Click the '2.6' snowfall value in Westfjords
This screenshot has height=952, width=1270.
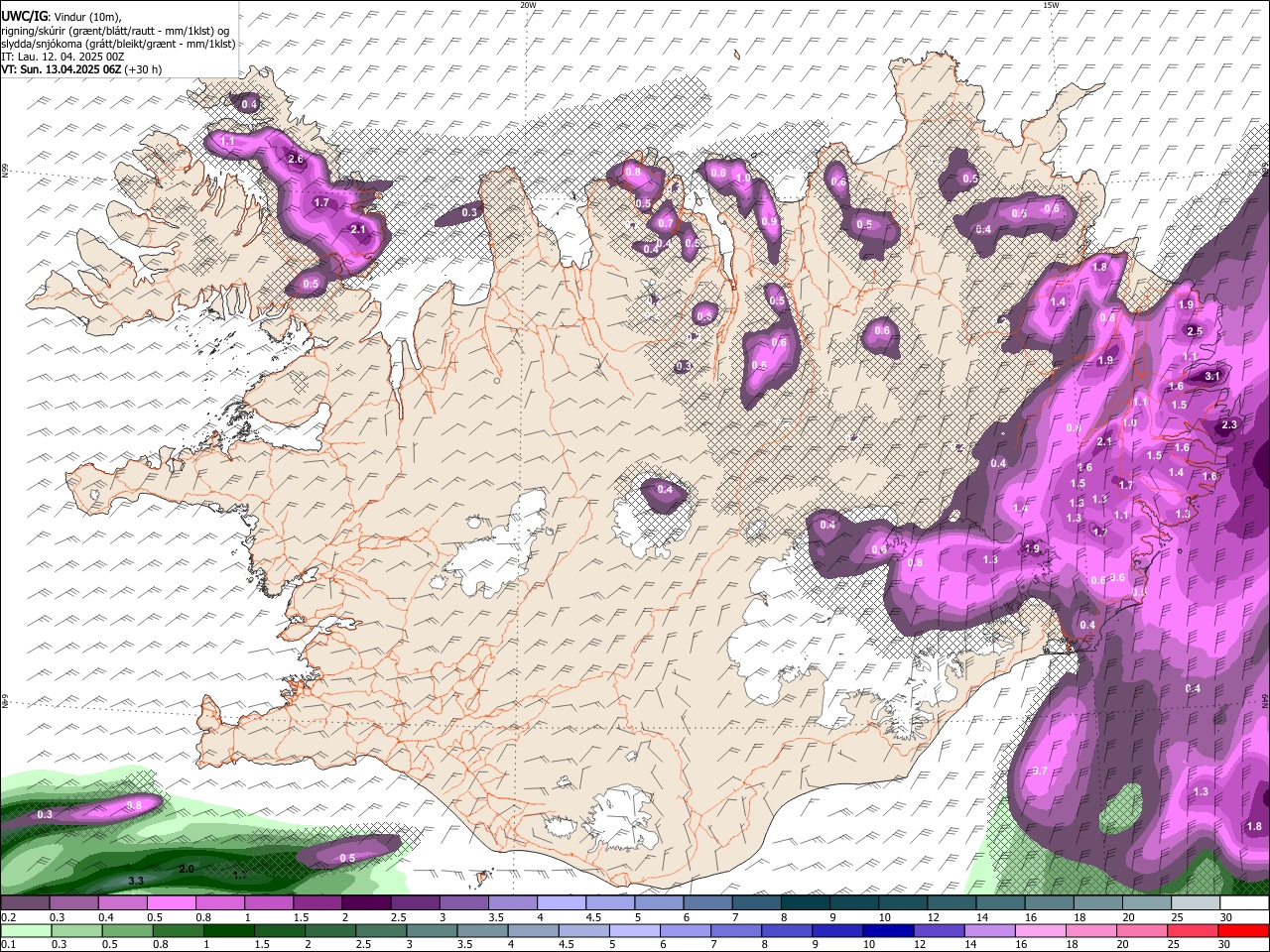coord(295,159)
